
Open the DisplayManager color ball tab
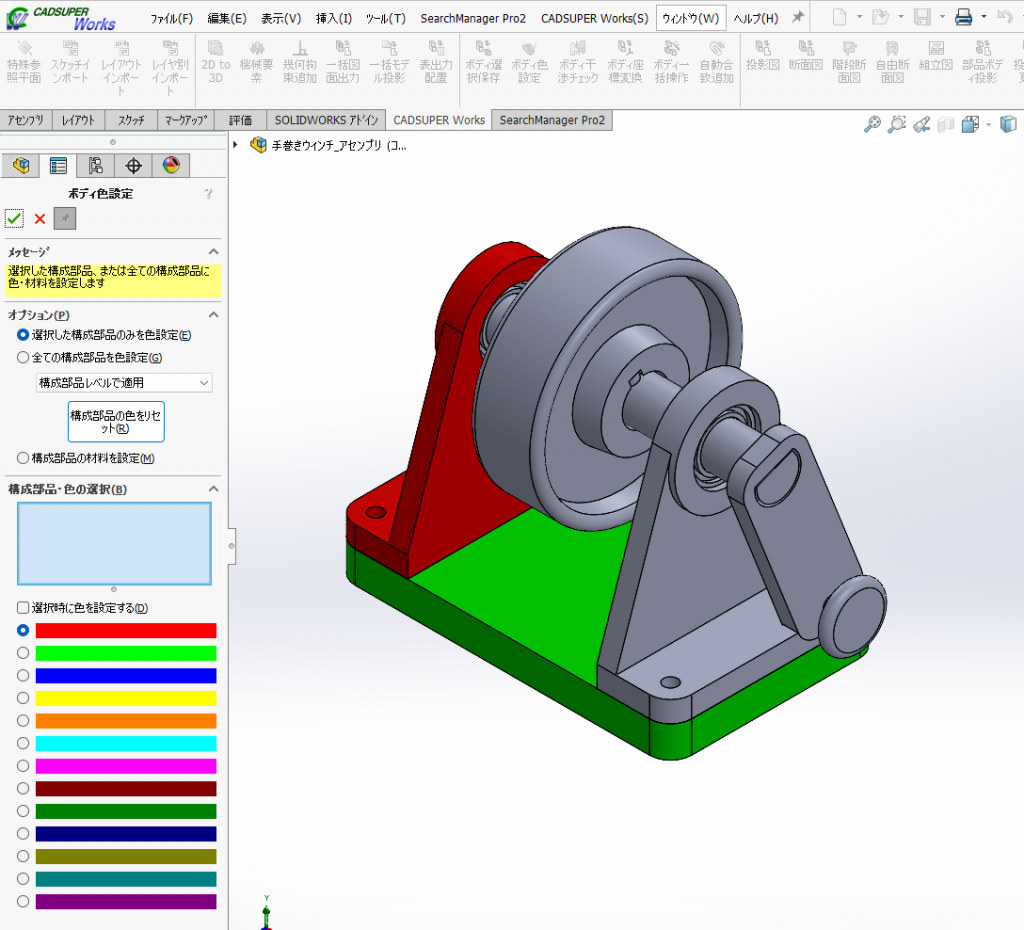(170, 166)
